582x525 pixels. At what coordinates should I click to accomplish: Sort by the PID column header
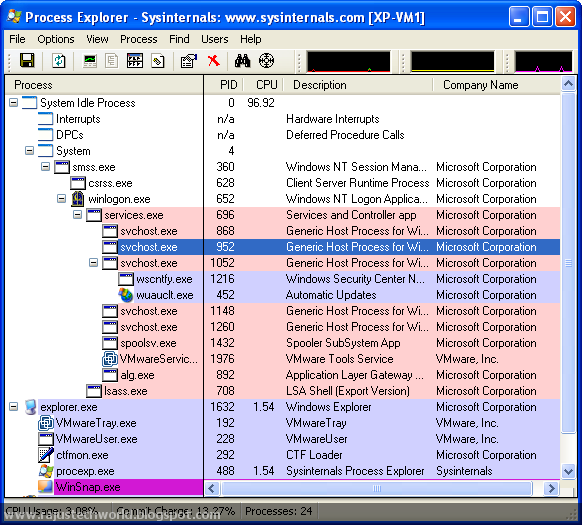pyautogui.click(x=224, y=85)
